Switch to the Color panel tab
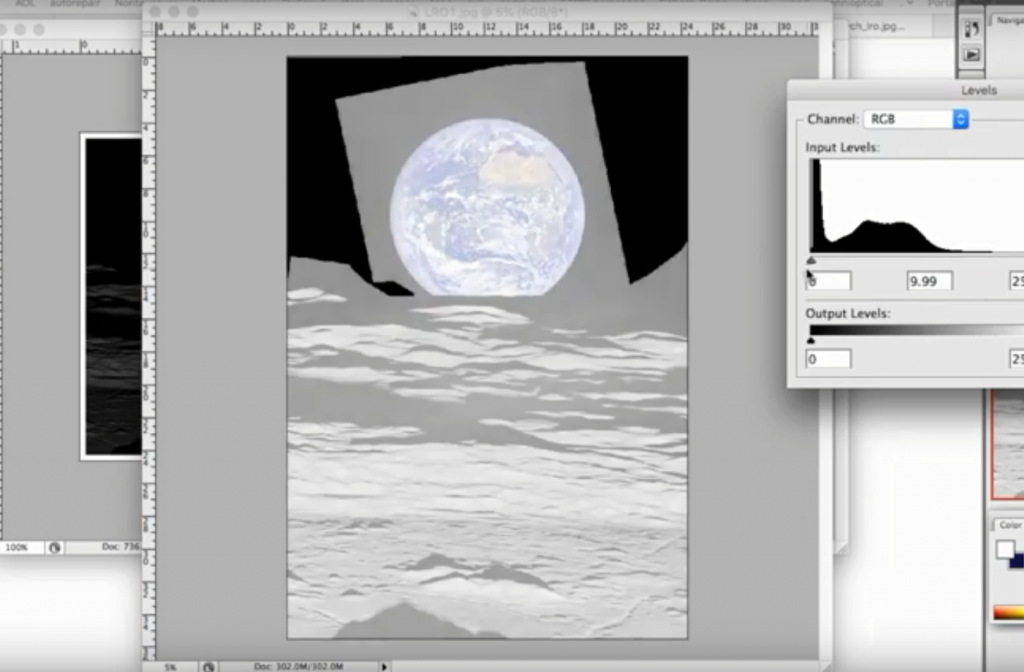The image size is (1024, 672). 1009,525
